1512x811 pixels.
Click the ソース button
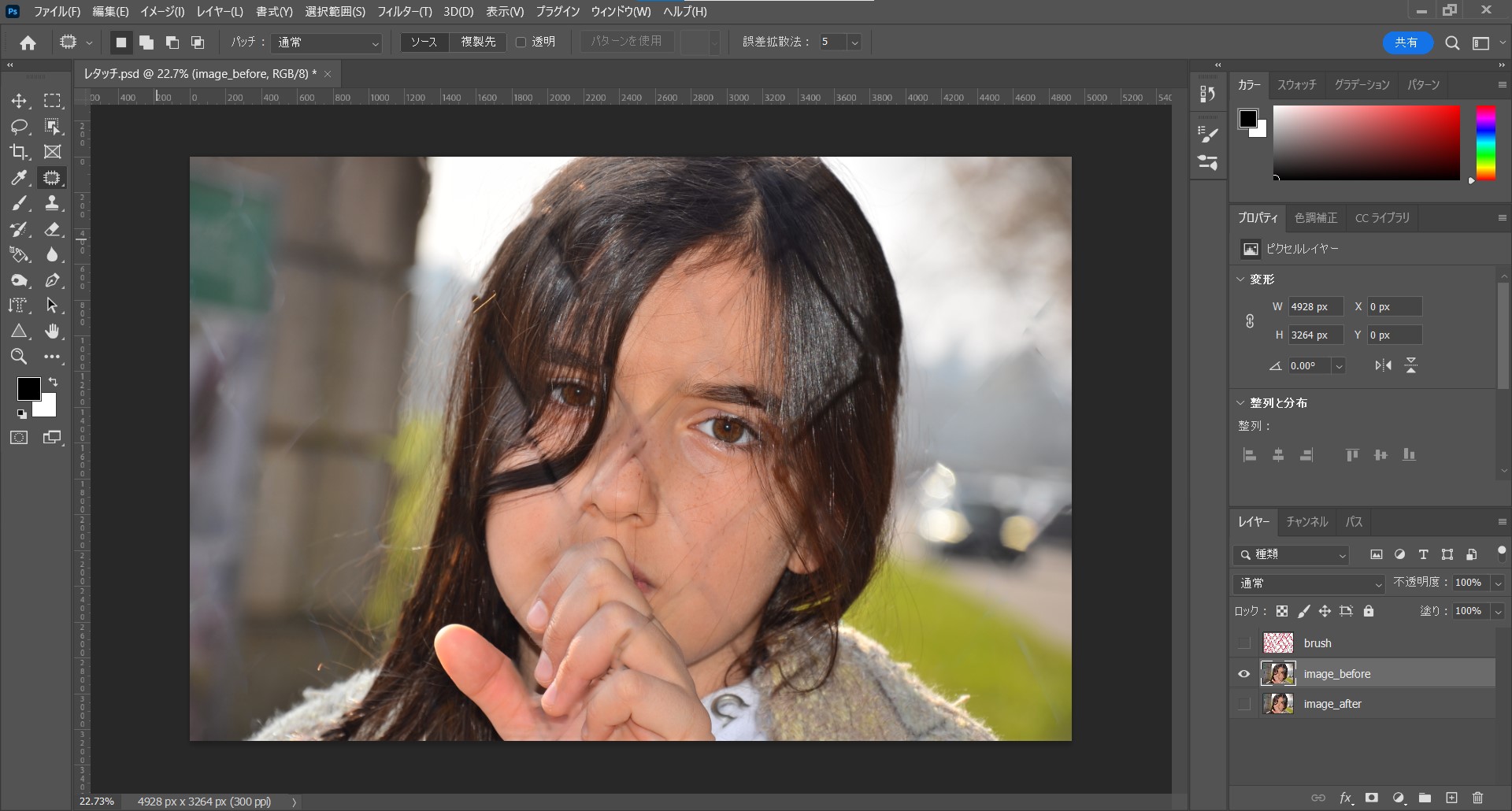click(x=424, y=43)
